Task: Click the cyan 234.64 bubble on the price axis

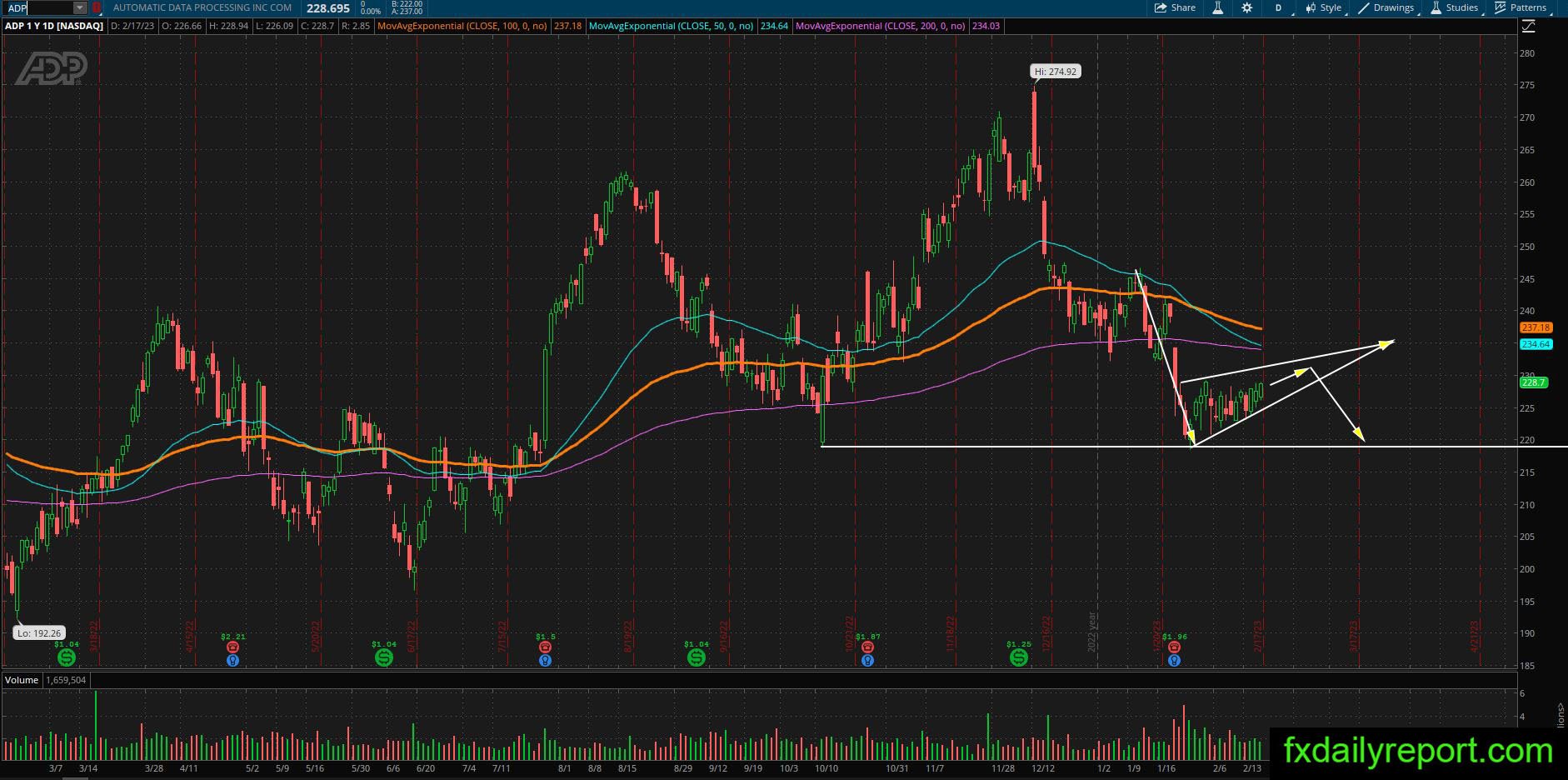Action: coord(1536,344)
